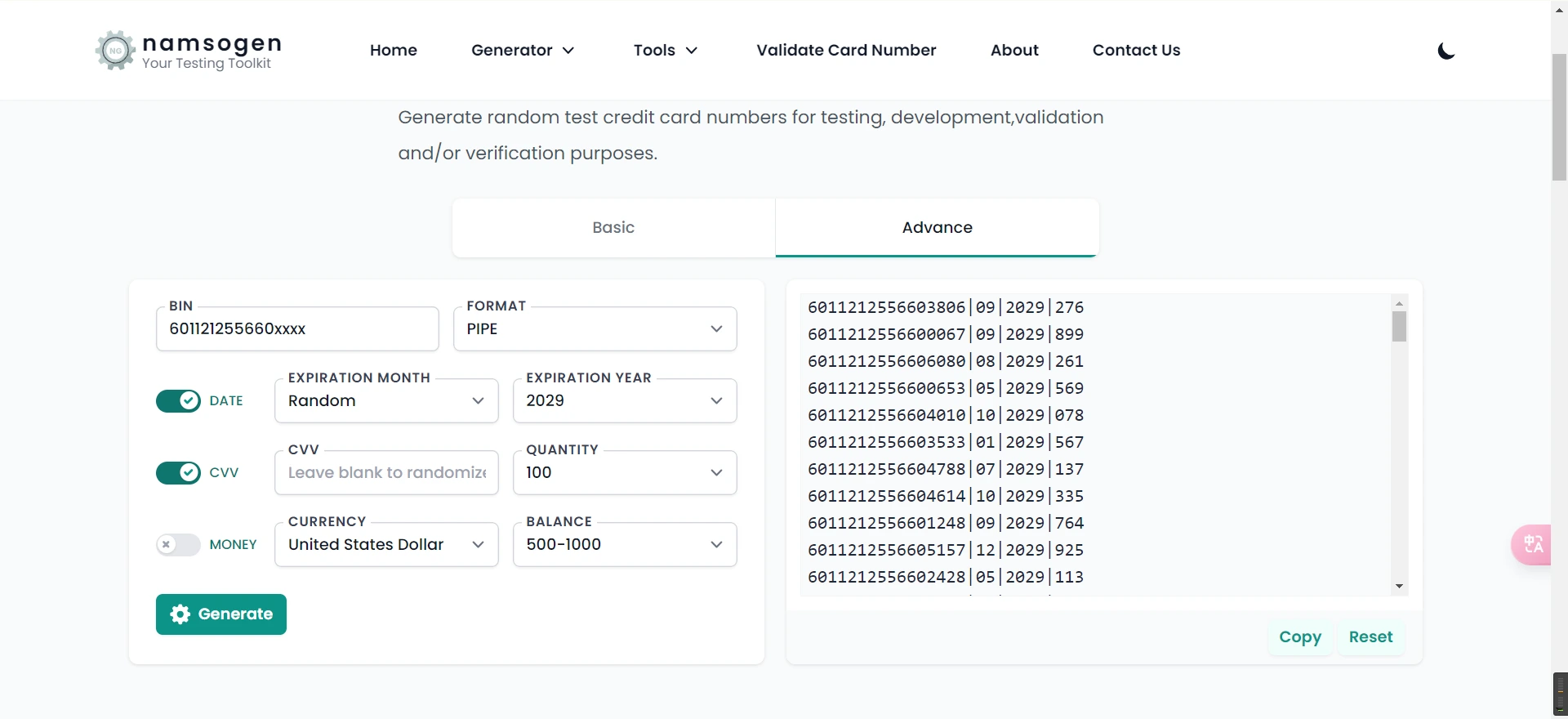
Task: Click the scroll down arrow in results box
Action: pyautogui.click(x=1399, y=586)
